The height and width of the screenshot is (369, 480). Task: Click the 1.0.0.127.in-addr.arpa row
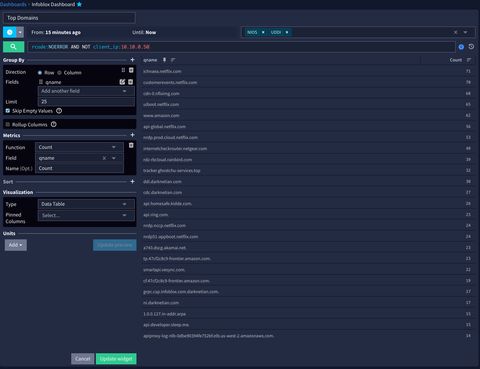307,314
